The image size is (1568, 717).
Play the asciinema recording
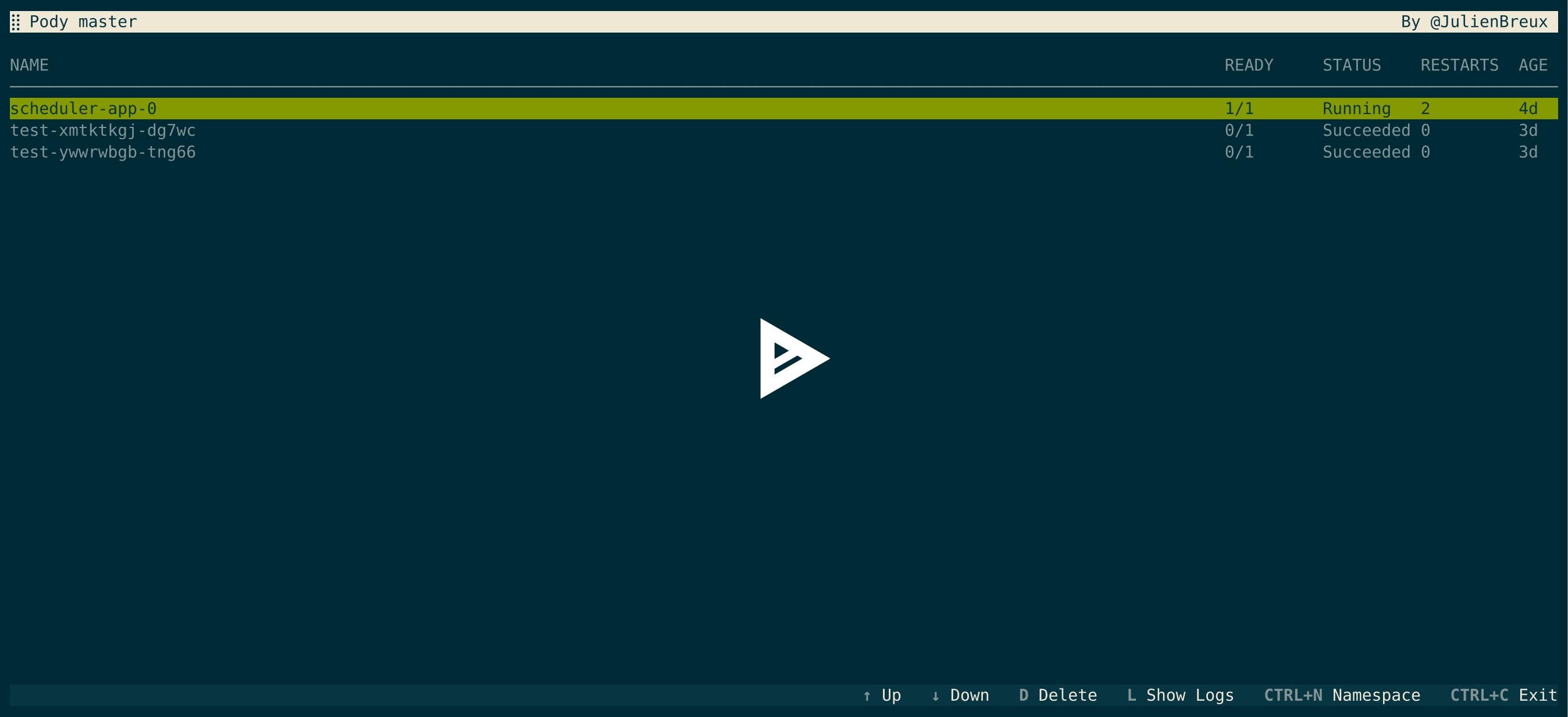pos(794,358)
